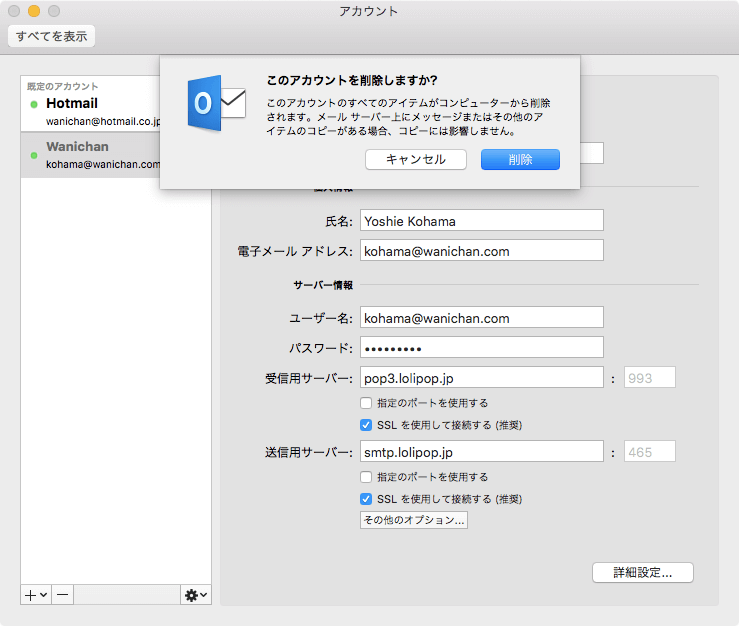Click green status dot beside Hotmail

[x=34, y=104]
